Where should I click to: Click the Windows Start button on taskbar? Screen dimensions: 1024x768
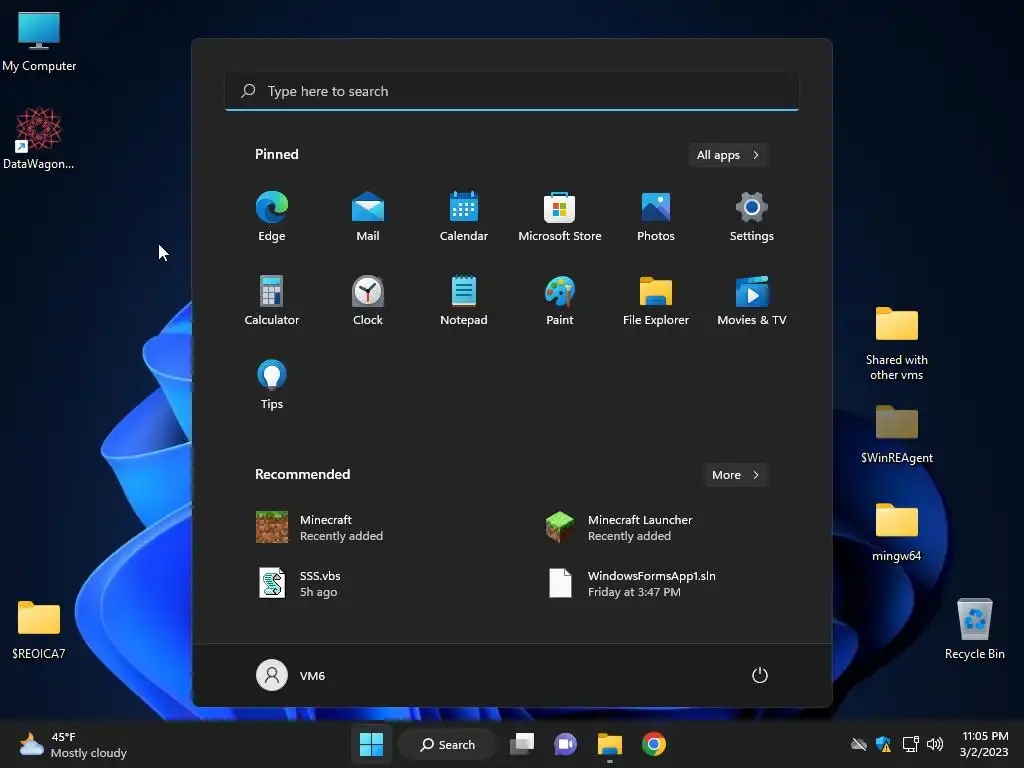point(372,744)
